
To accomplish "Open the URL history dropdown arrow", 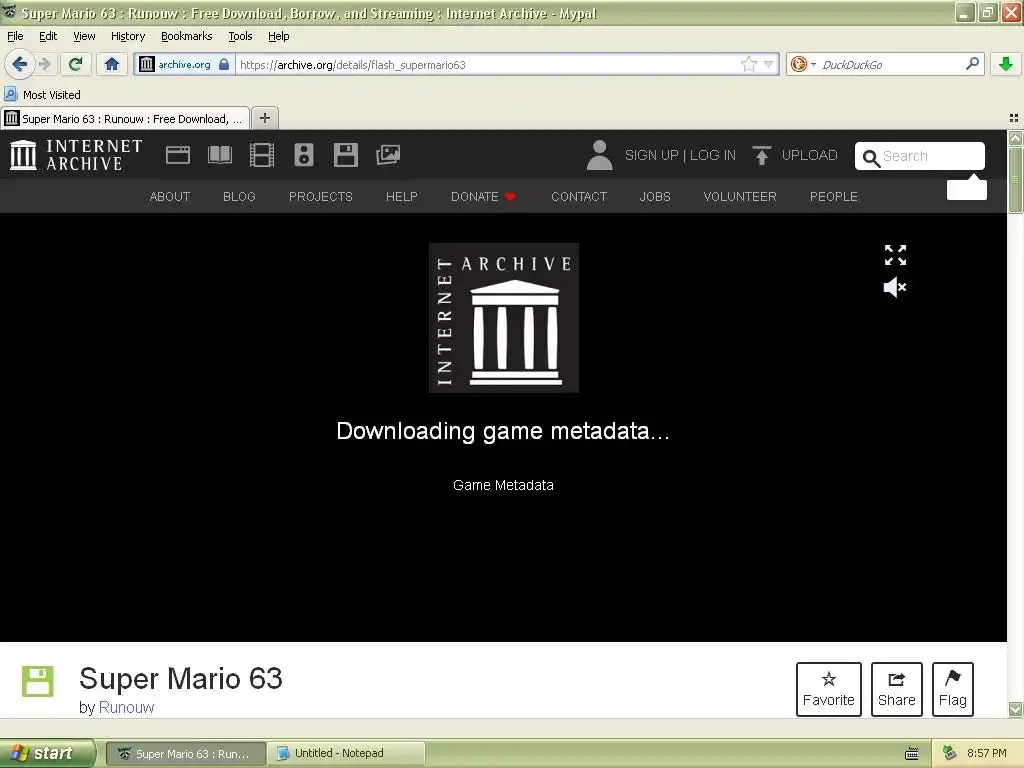I will click(769, 65).
